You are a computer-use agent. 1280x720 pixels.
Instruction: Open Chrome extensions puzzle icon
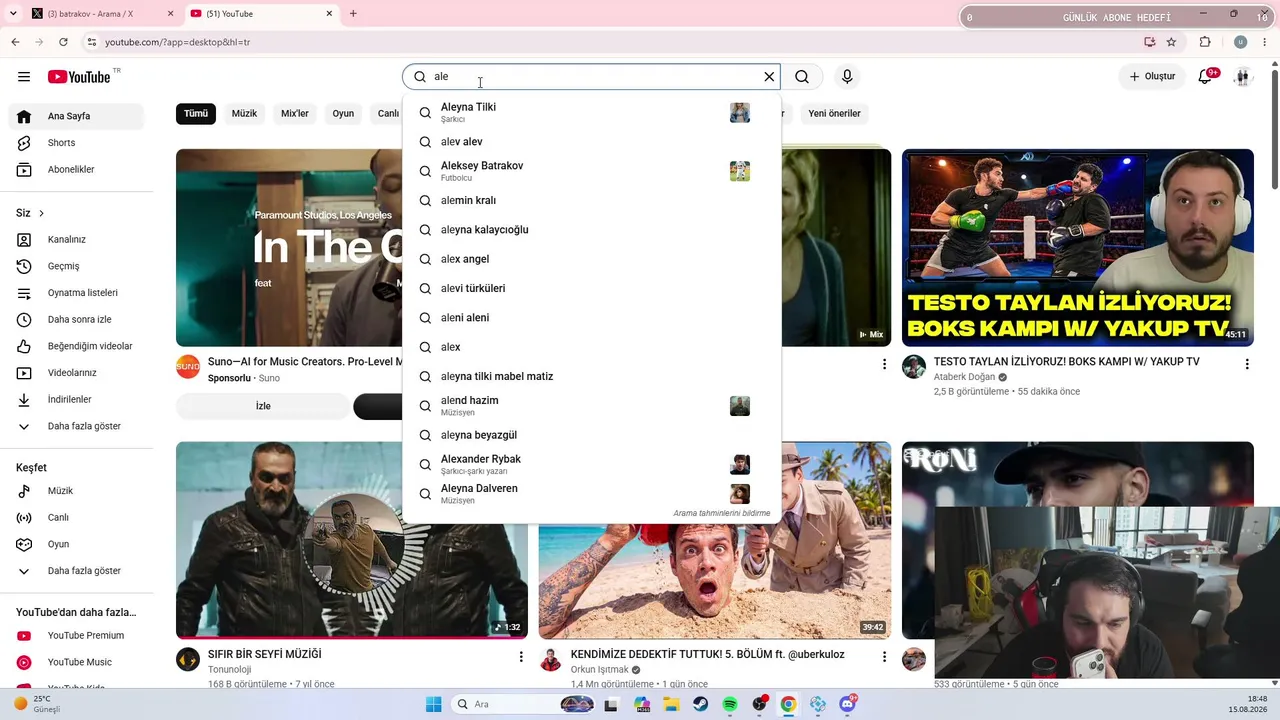coord(1205,42)
